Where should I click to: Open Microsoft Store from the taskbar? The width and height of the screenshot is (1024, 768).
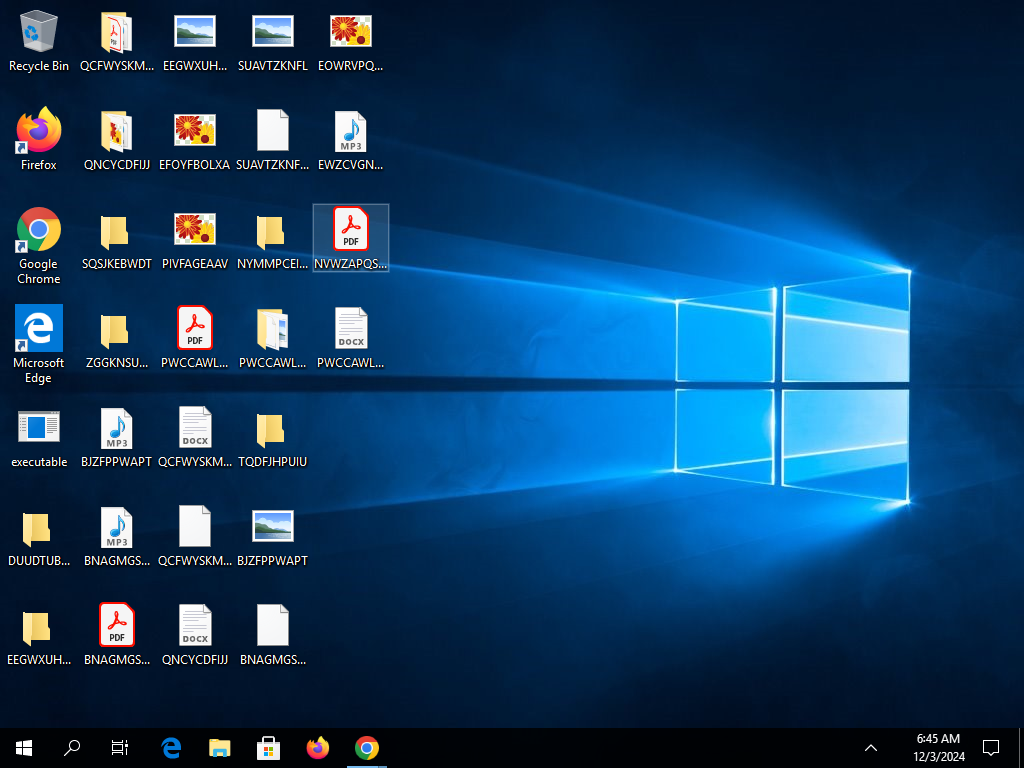pos(269,747)
